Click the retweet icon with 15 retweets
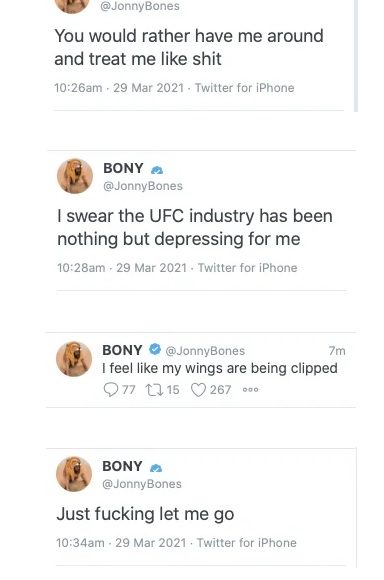Screen dimensions: 384x580 click(x=153, y=390)
